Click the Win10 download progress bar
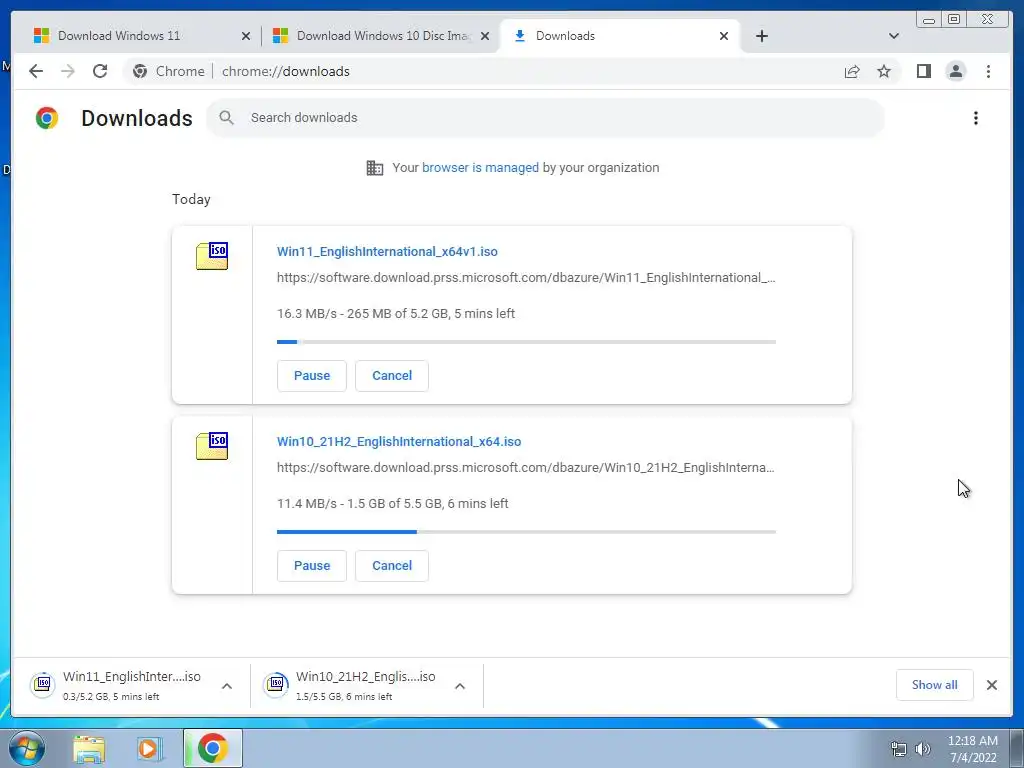 pyautogui.click(x=526, y=532)
